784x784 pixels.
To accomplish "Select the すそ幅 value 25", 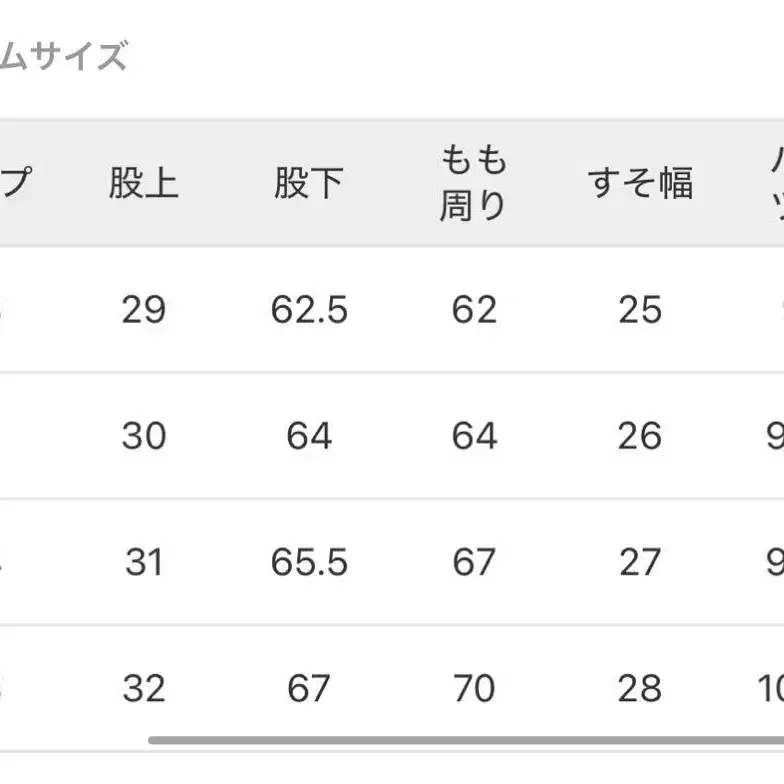I will pyautogui.click(x=640, y=310).
